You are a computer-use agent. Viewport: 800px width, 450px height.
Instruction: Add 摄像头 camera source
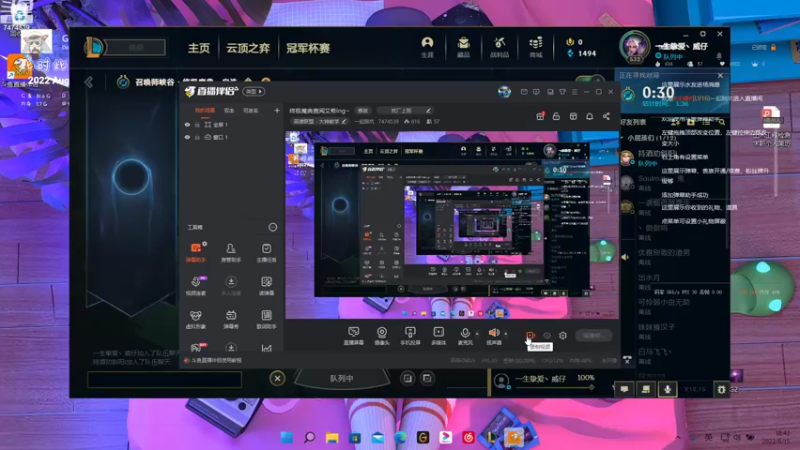[x=382, y=336]
